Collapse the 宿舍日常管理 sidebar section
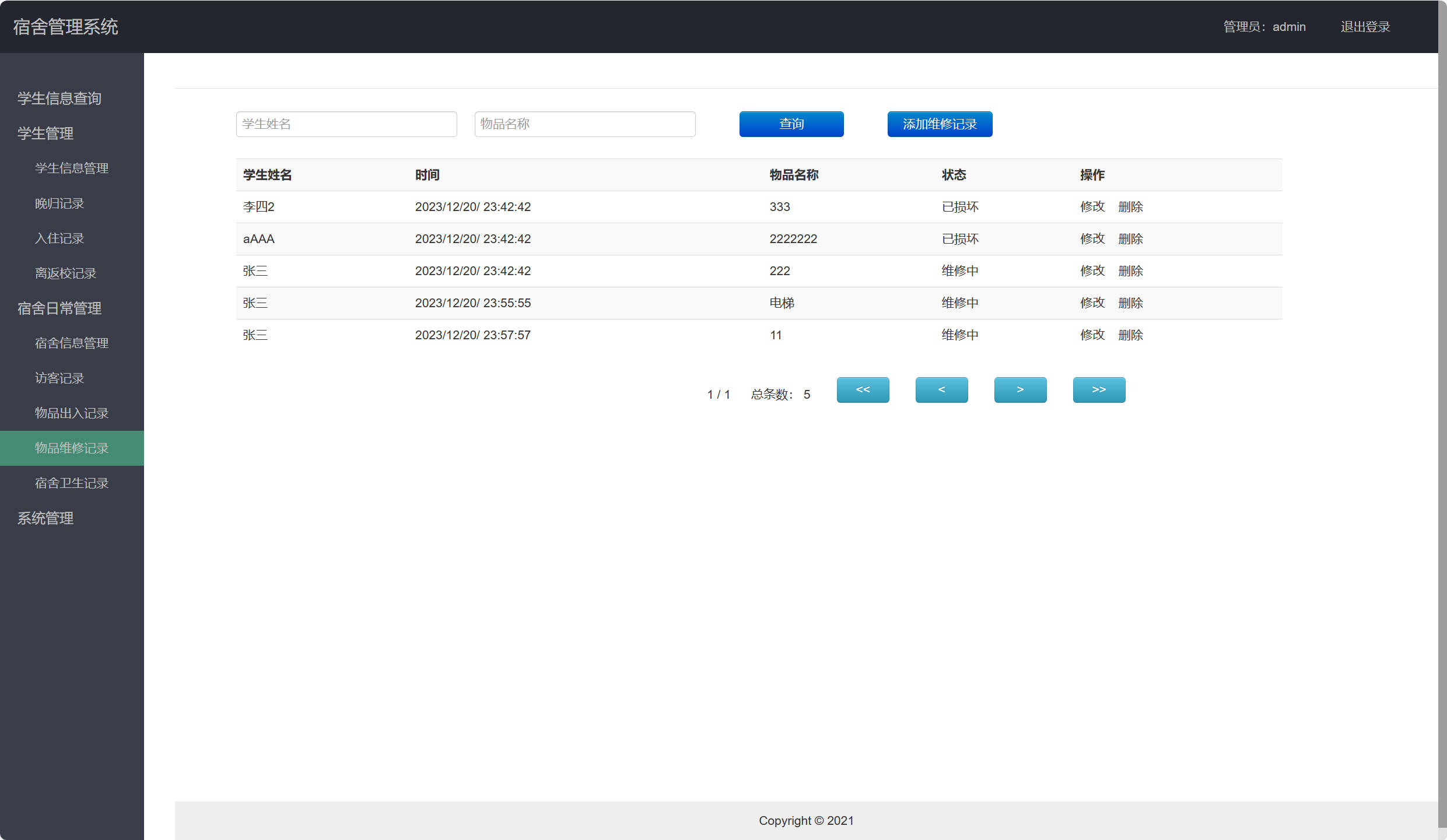 [59, 308]
